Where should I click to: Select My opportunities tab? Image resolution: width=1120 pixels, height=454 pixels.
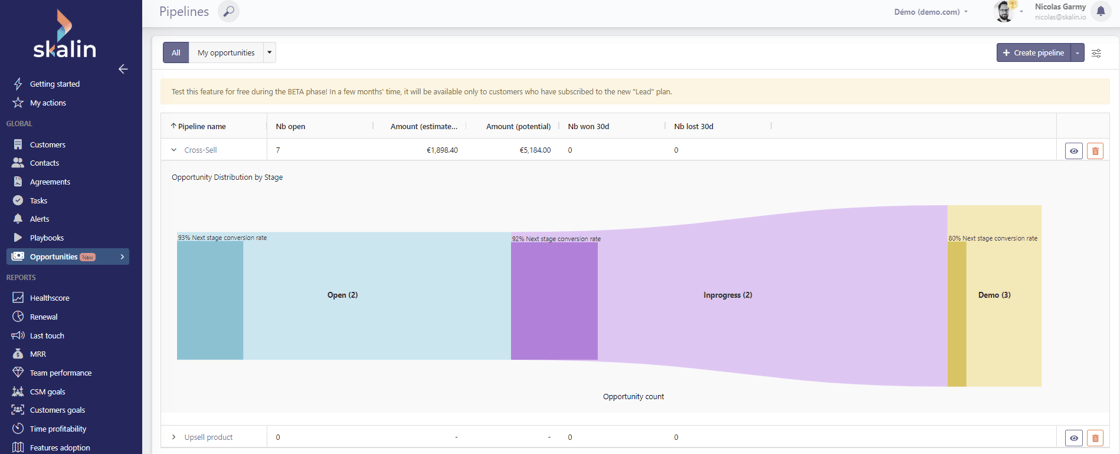click(x=225, y=53)
